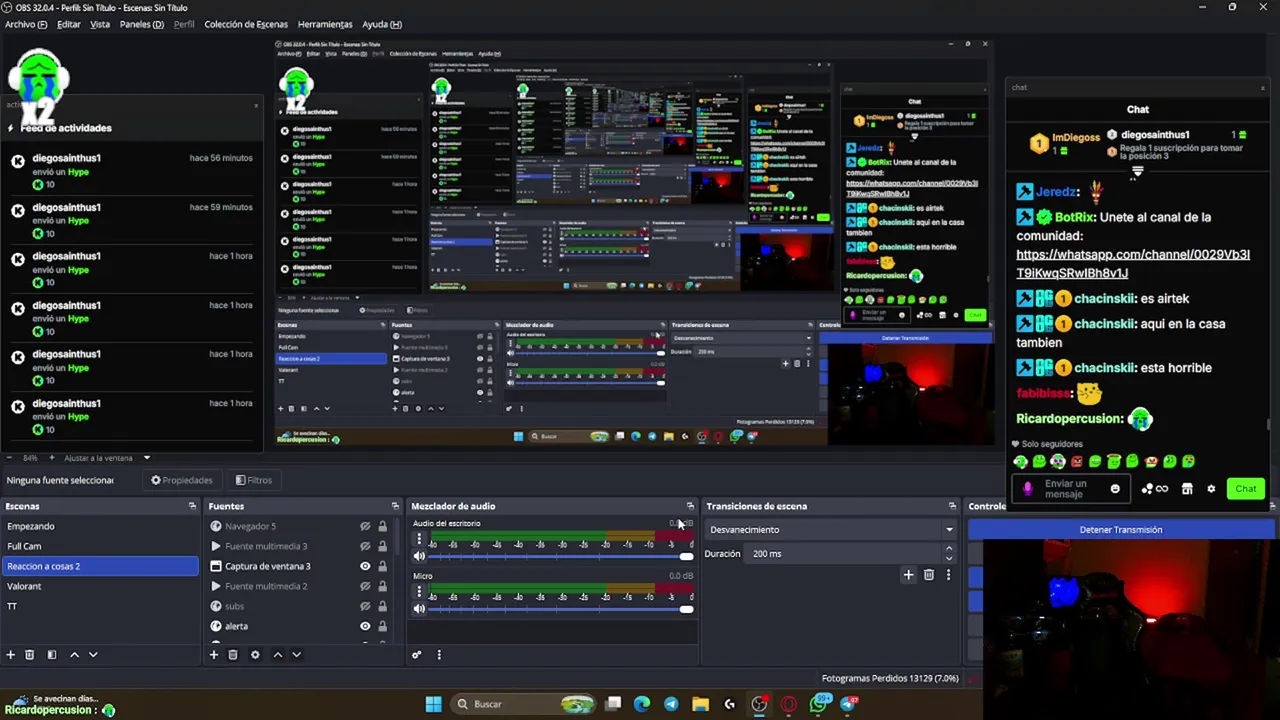This screenshot has width=1280, height=720.
Task: Move scene up with the arrow icon
Action: point(74,655)
